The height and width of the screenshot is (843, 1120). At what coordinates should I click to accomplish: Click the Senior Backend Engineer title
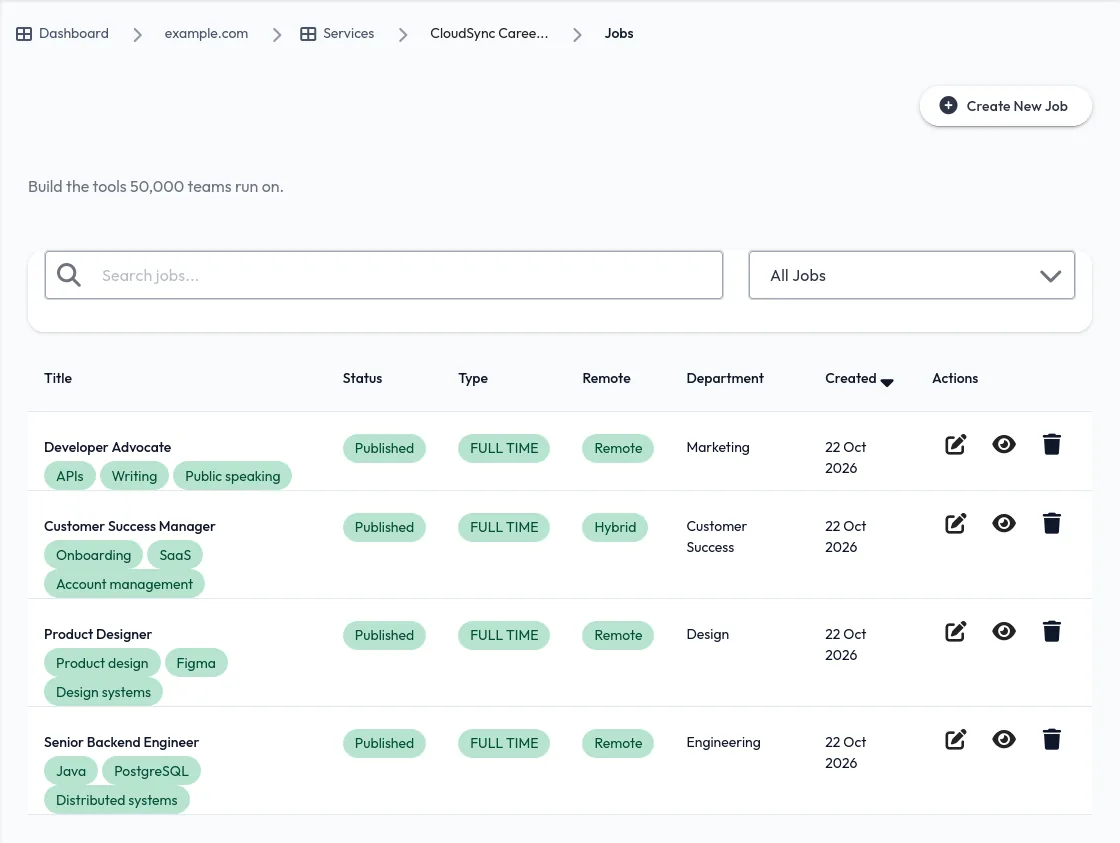(121, 742)
